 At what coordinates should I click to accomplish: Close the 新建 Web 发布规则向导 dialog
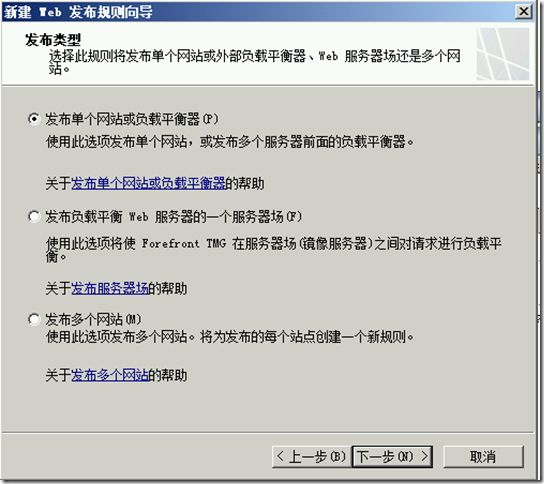pos(524,11)
